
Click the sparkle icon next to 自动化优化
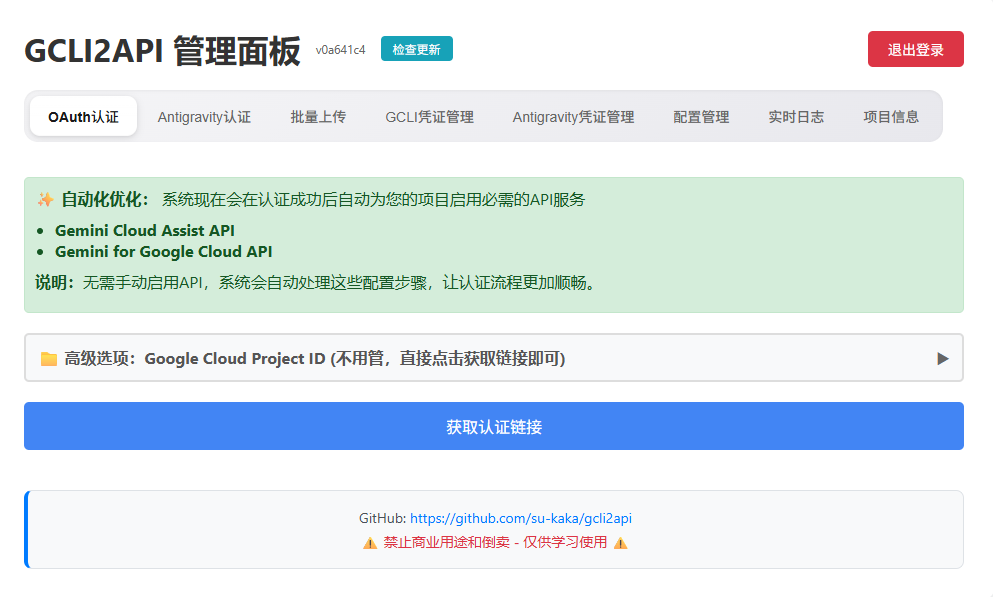[x=45, y=199]
